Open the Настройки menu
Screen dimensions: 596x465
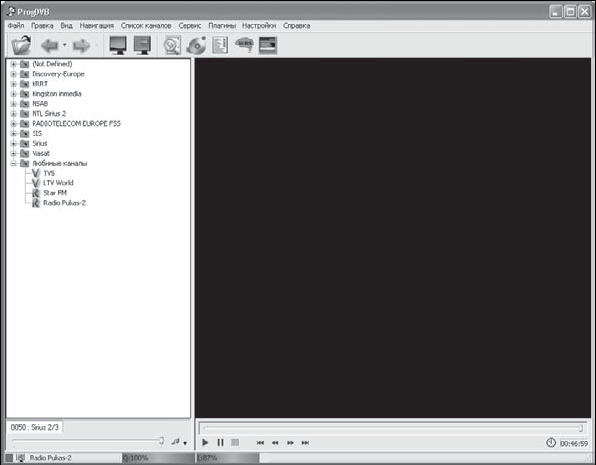click(x=259, y=26)
